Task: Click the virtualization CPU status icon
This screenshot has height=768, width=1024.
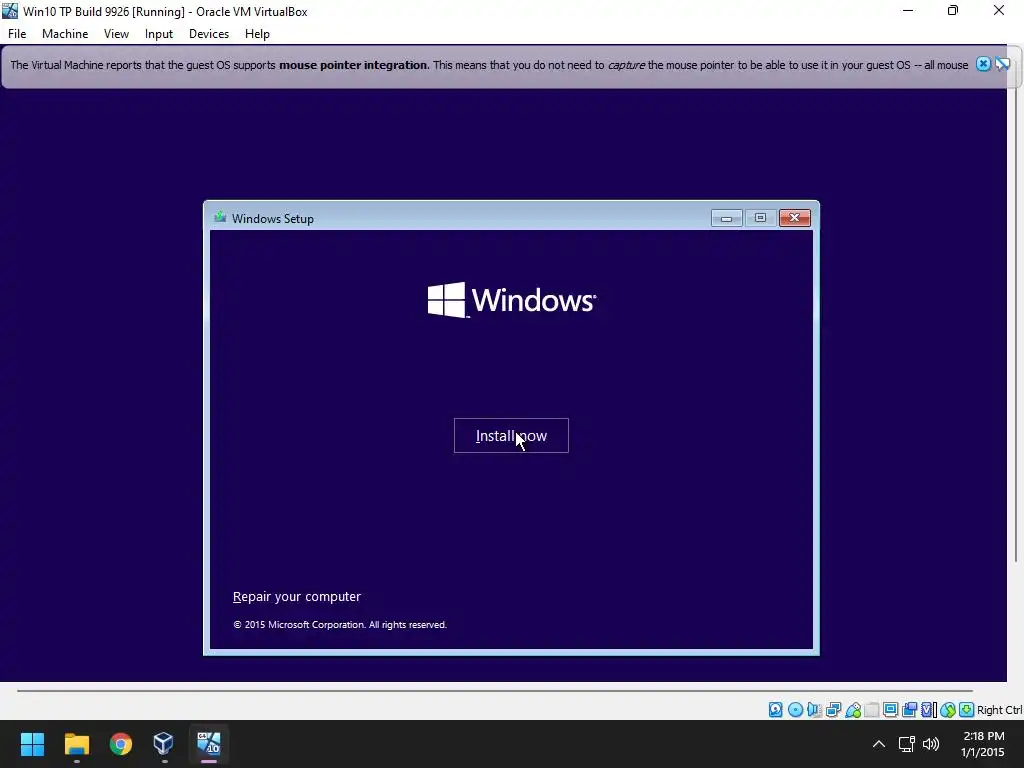Action: click(928, 710)
